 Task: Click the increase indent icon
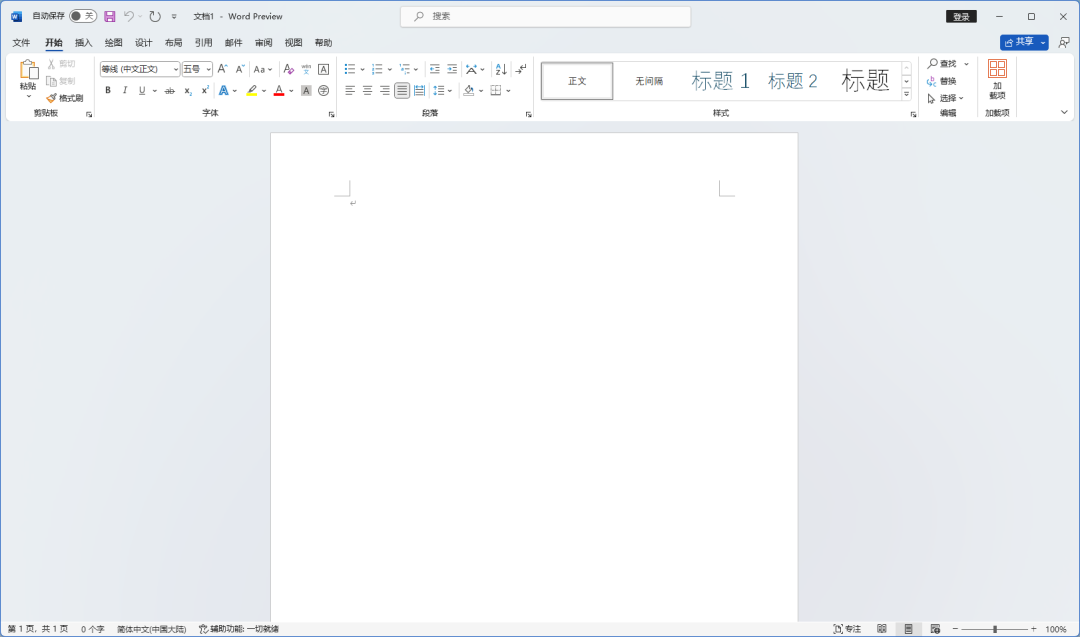tap(452, 69)
